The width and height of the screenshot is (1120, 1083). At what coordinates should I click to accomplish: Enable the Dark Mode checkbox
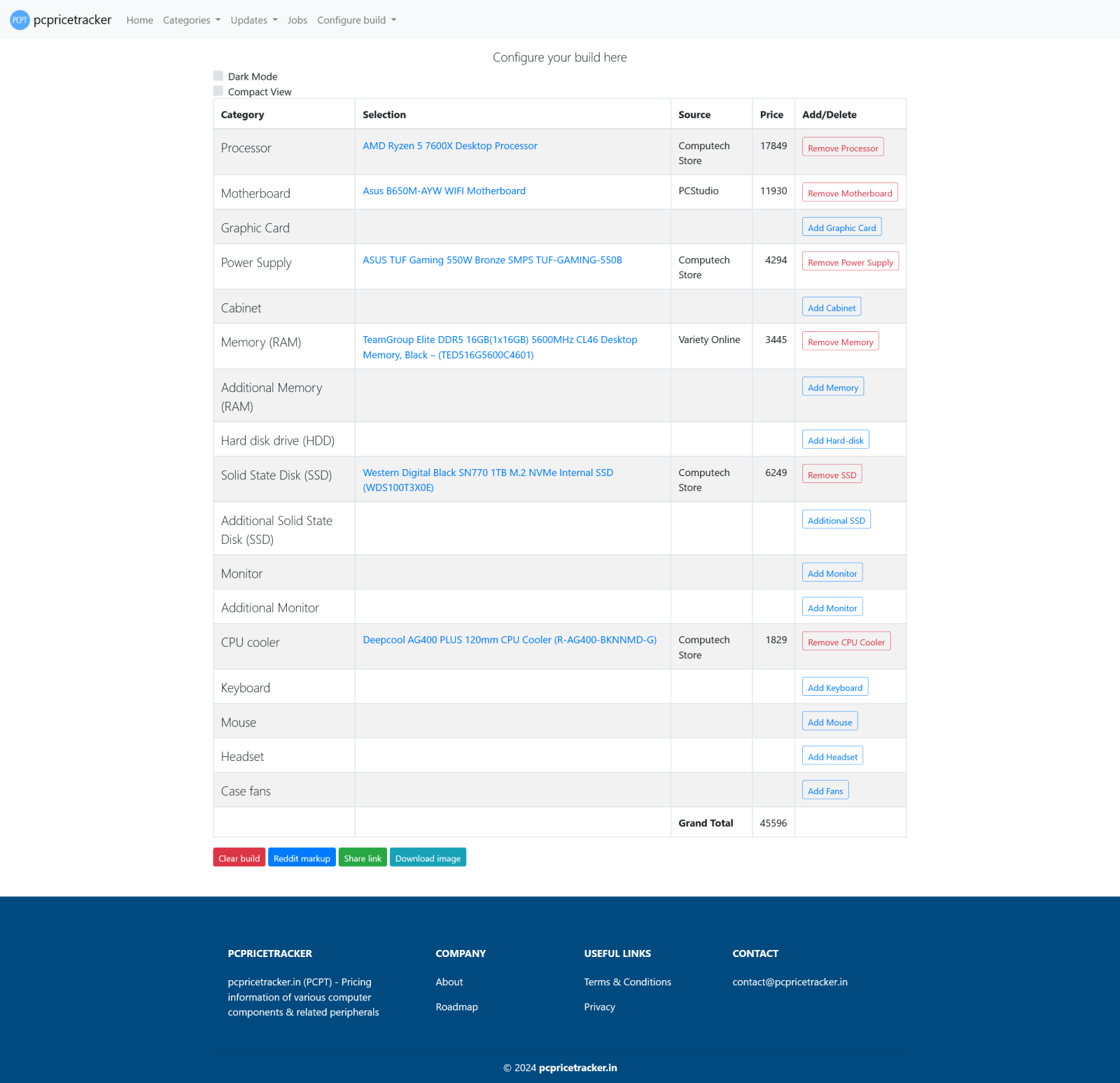[x=218, y=76]
